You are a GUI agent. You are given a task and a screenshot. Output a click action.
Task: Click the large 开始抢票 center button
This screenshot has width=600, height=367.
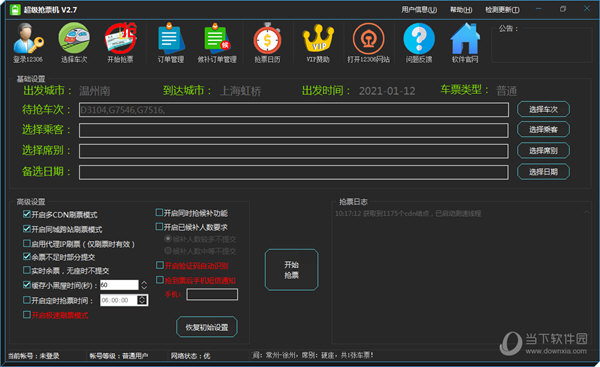coord(291,270)
